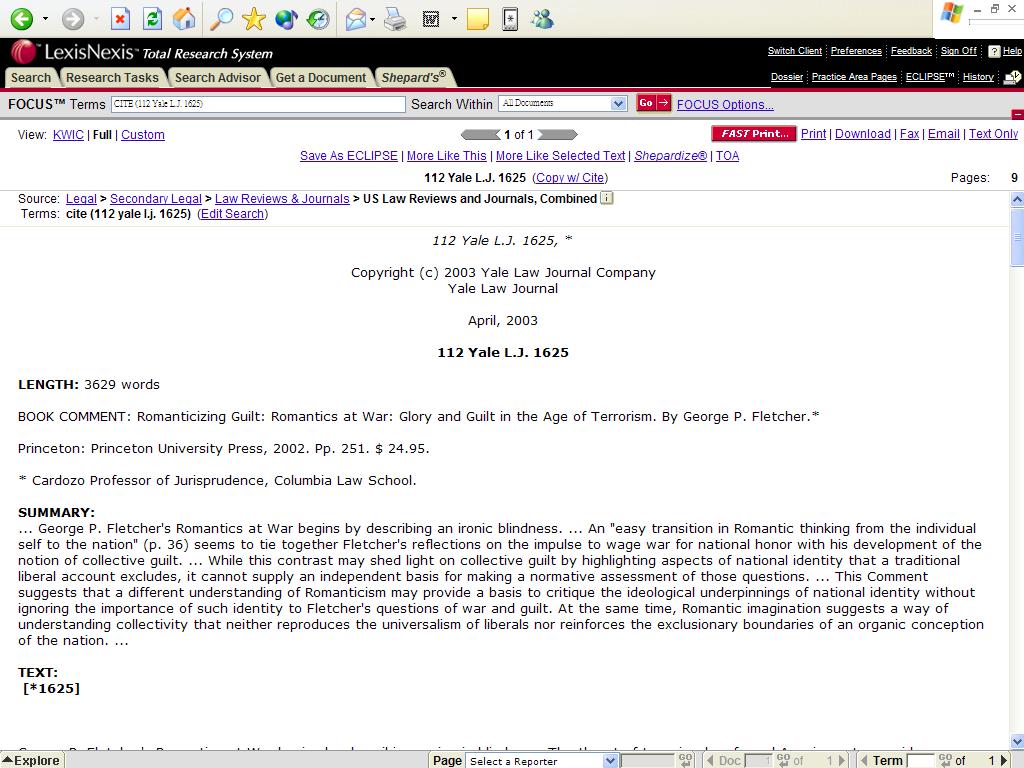This screenshot has width=1024, height=768.
Task: Click the TOA link
Action: click(728, 155)
